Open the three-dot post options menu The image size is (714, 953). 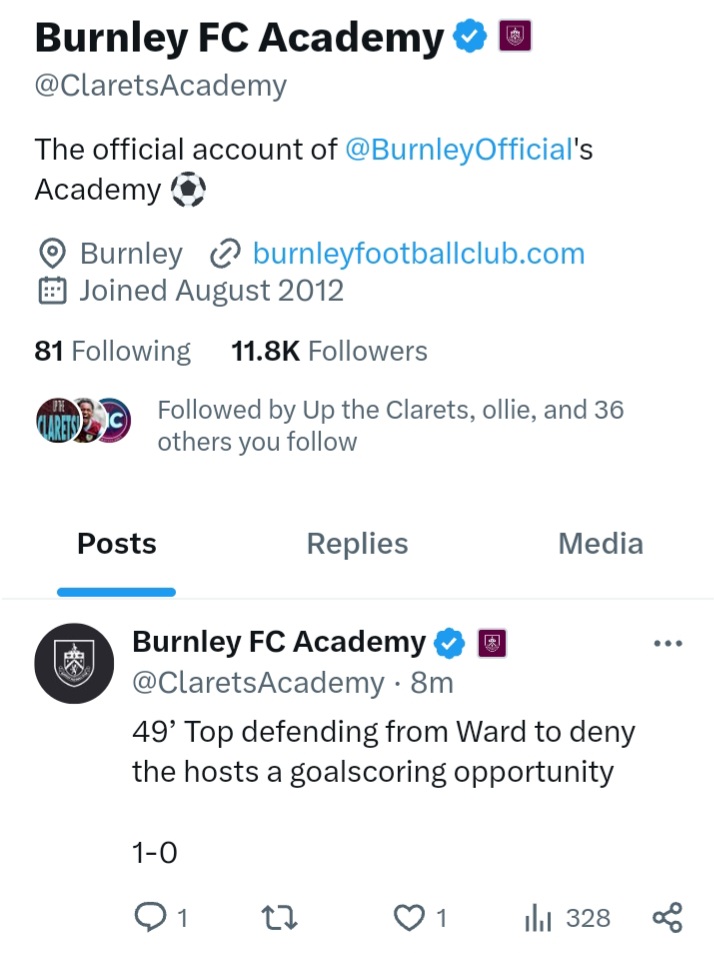(667, 644)
